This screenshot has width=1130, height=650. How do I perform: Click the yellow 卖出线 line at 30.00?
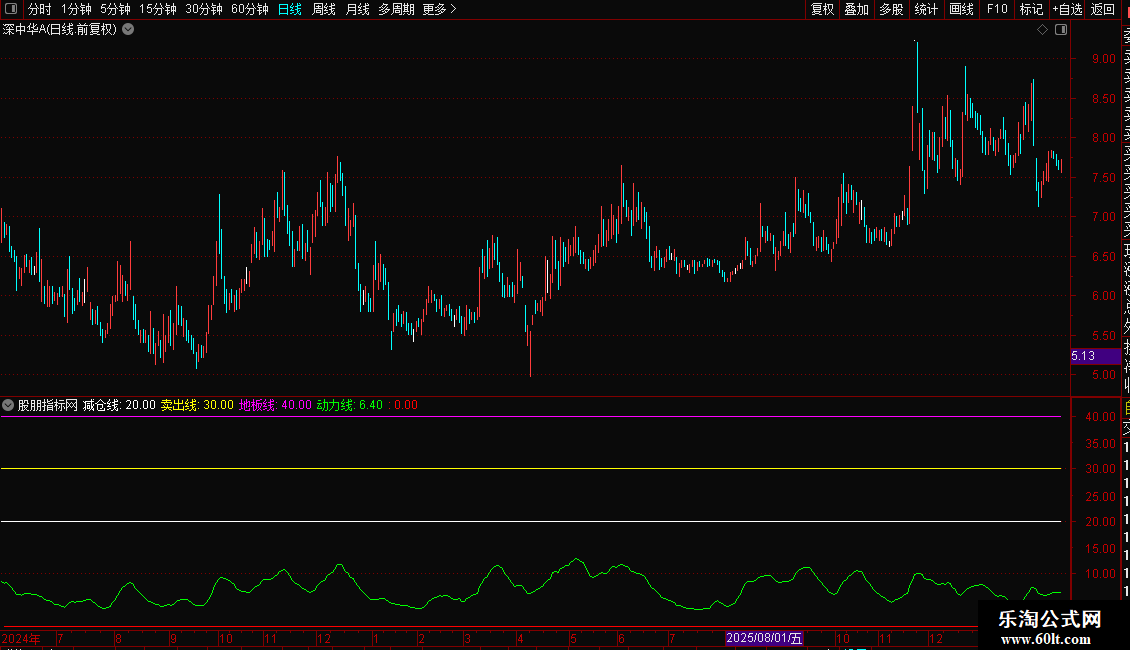pos(530,468)
